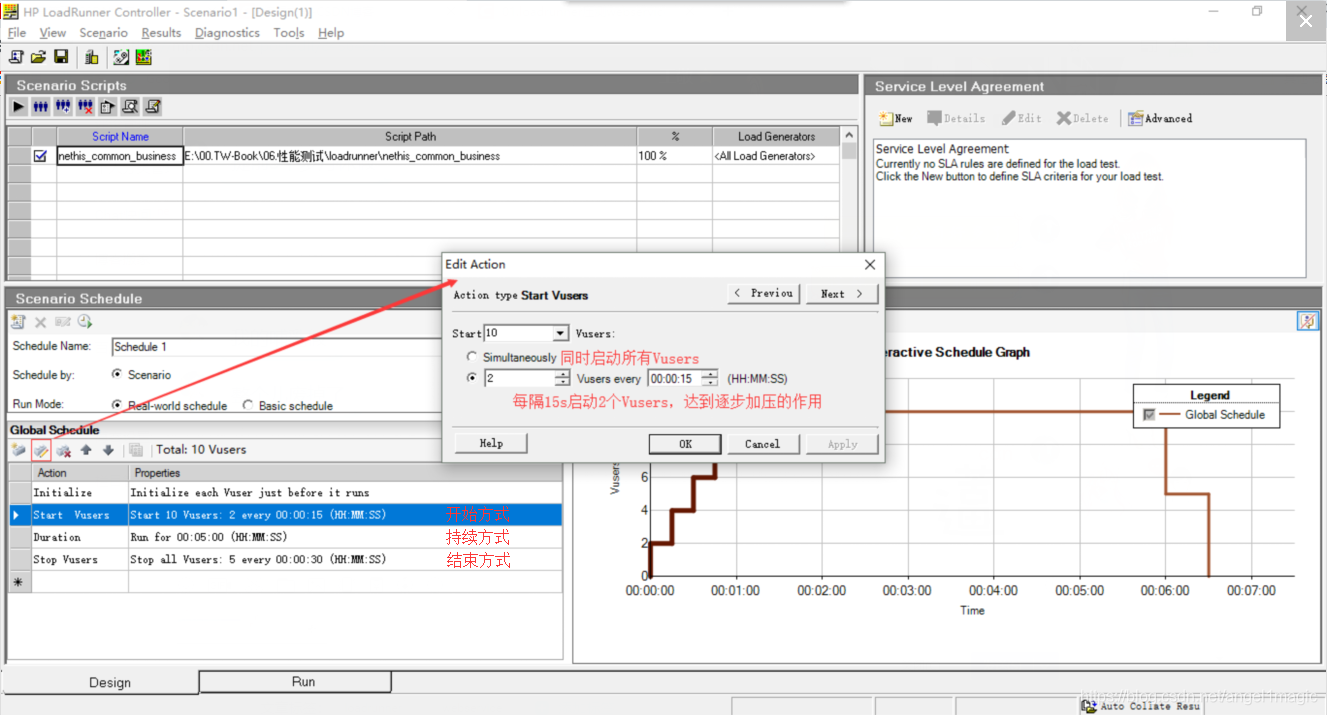Click the Start Time clock icon
The image size is (1327, 715).
tap(85, 322)
